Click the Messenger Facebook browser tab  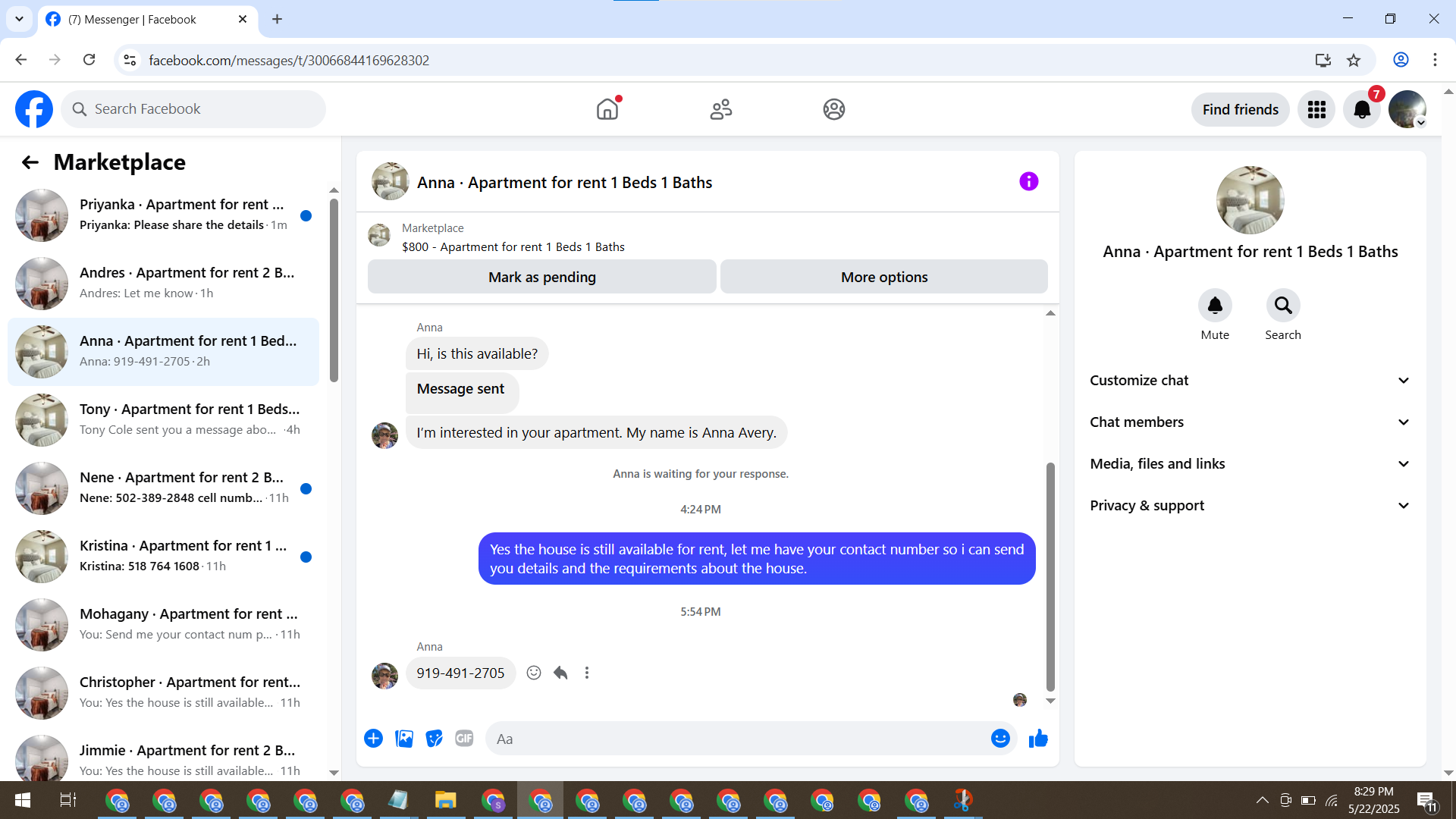[x=147, y=20]
